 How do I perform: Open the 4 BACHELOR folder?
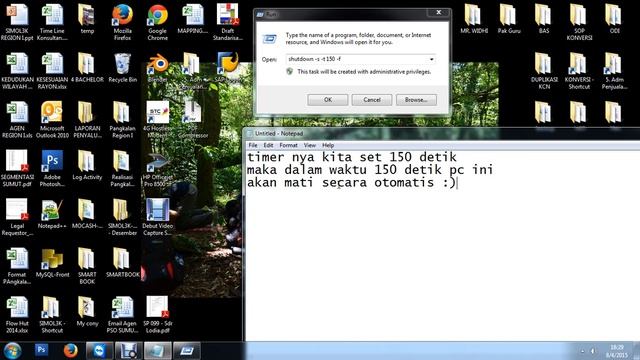point(87,68)
